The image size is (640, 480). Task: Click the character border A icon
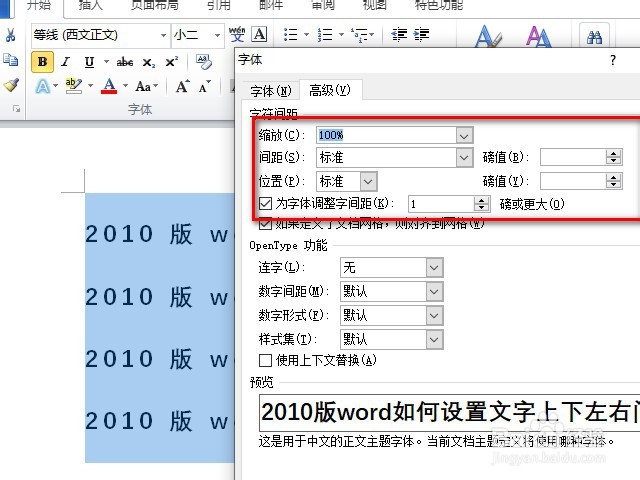pos(259,34)
